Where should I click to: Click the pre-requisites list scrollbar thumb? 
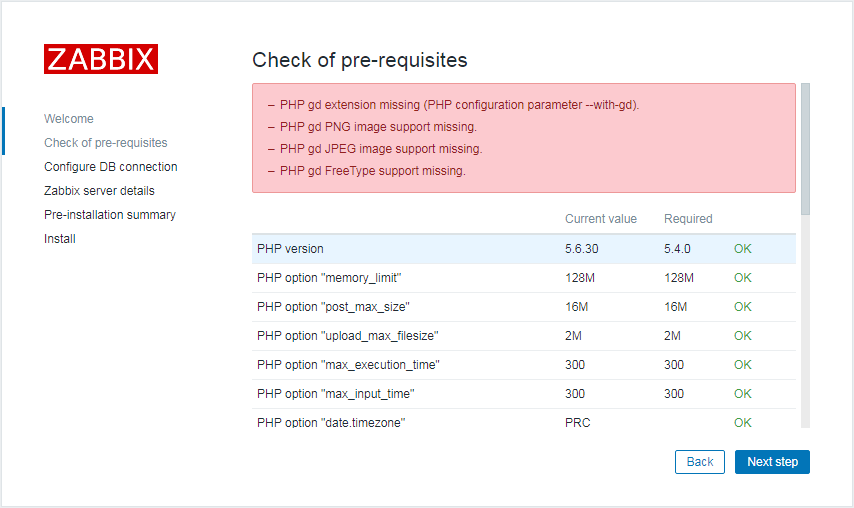tap(806, 149)
